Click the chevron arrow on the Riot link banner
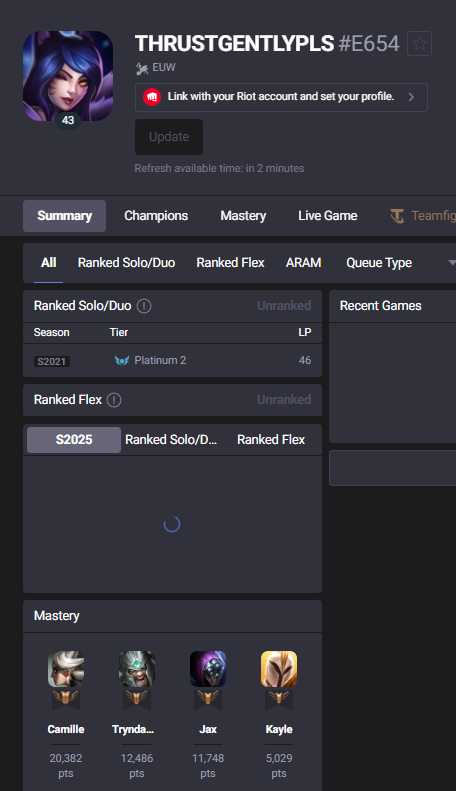This screenshot has width=456, height=791. click(x=411, y=97)
